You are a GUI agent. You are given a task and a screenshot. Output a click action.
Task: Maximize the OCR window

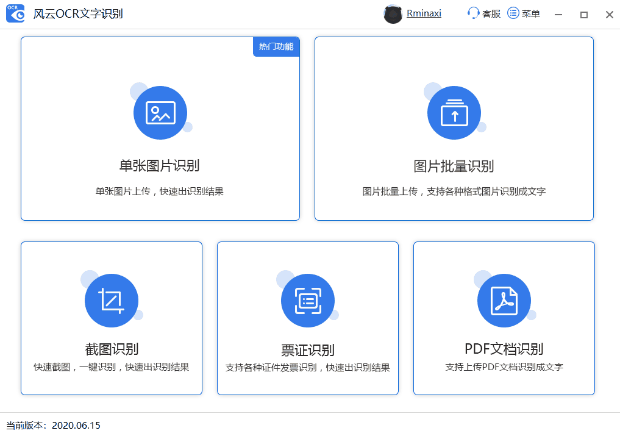point(584,15)
